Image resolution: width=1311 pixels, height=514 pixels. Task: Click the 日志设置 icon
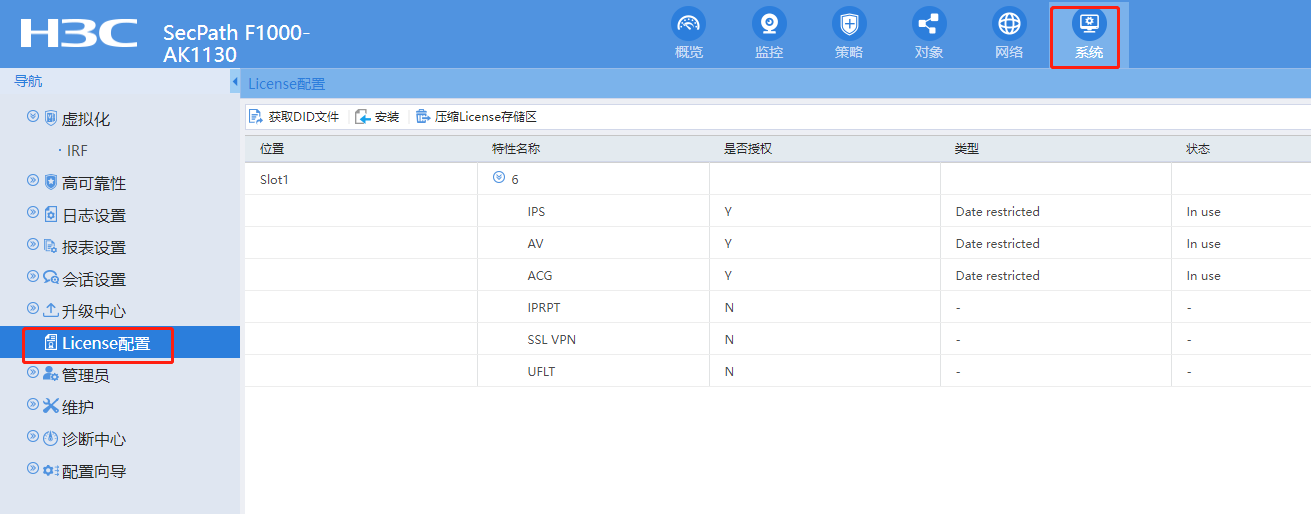[51, 214]
